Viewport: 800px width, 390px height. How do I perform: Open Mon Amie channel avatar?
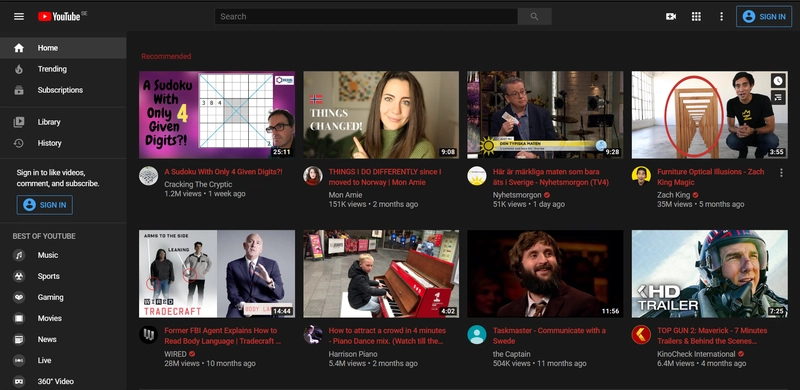(x=313, y=176)
